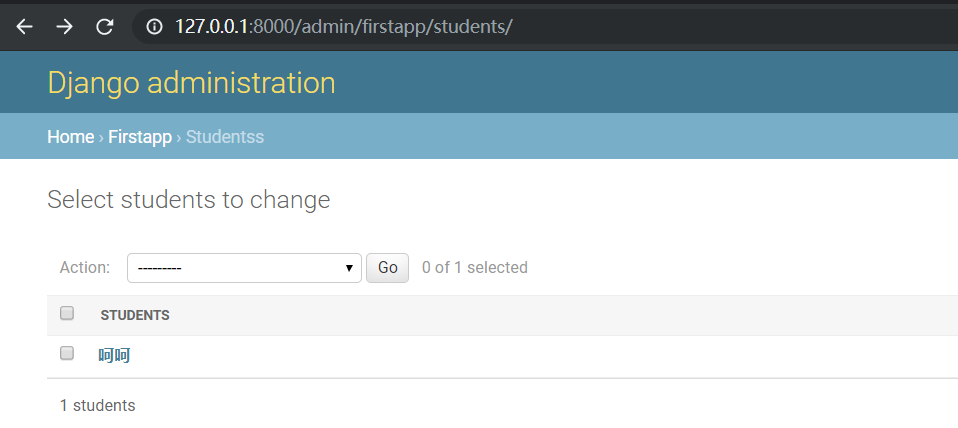Click the Studentss breadcrumb text

coord(225,137)
